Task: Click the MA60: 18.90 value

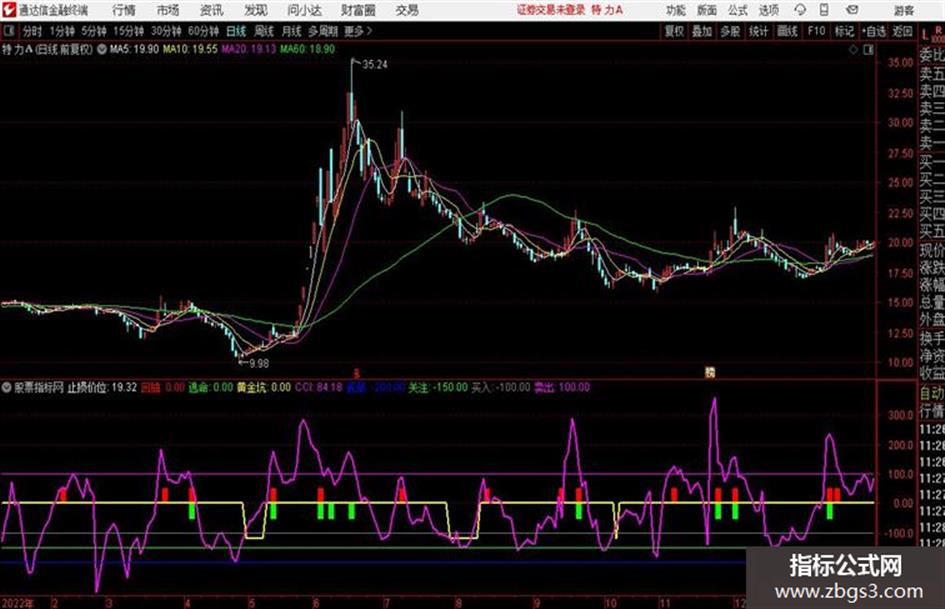Action: tap(307, 49)
